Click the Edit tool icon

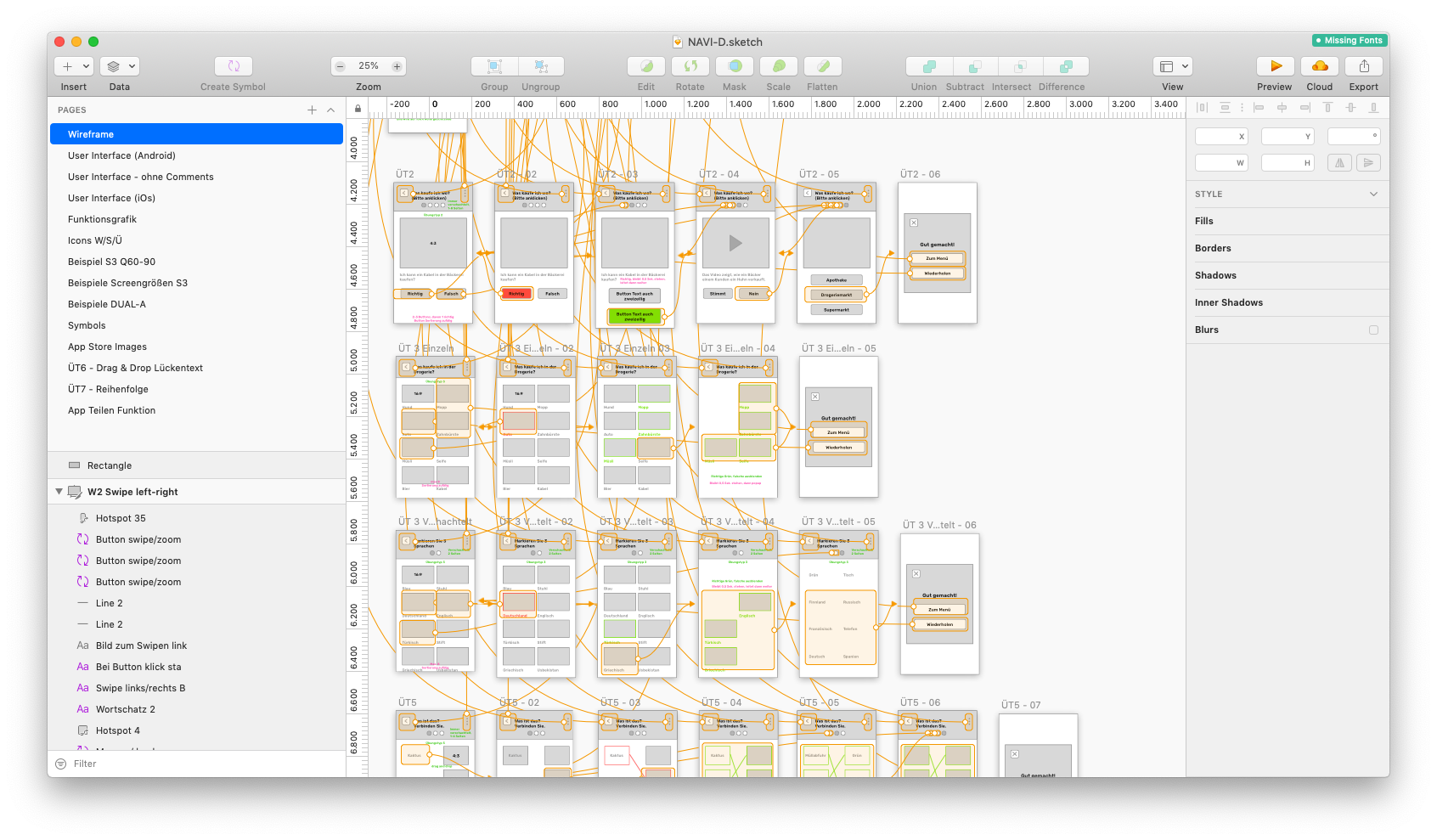[x=646, y=66]
